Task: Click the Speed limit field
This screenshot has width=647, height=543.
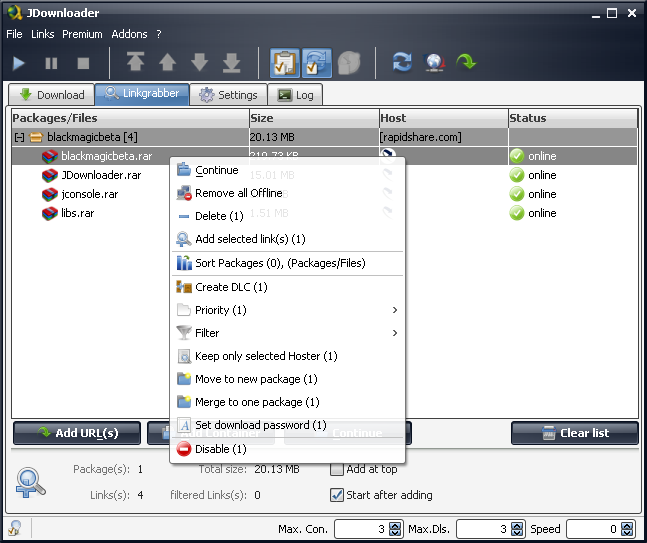Action: click(x=593, y=529)
